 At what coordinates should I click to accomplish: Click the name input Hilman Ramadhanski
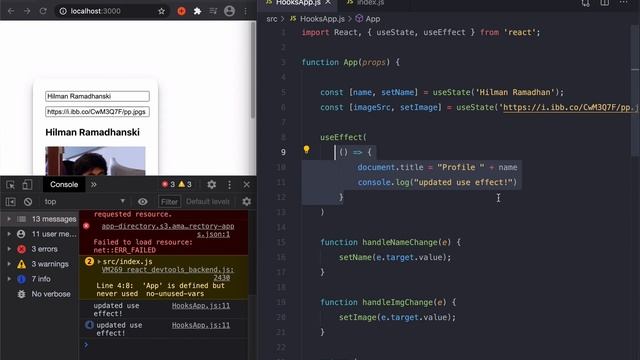point(97,96)
